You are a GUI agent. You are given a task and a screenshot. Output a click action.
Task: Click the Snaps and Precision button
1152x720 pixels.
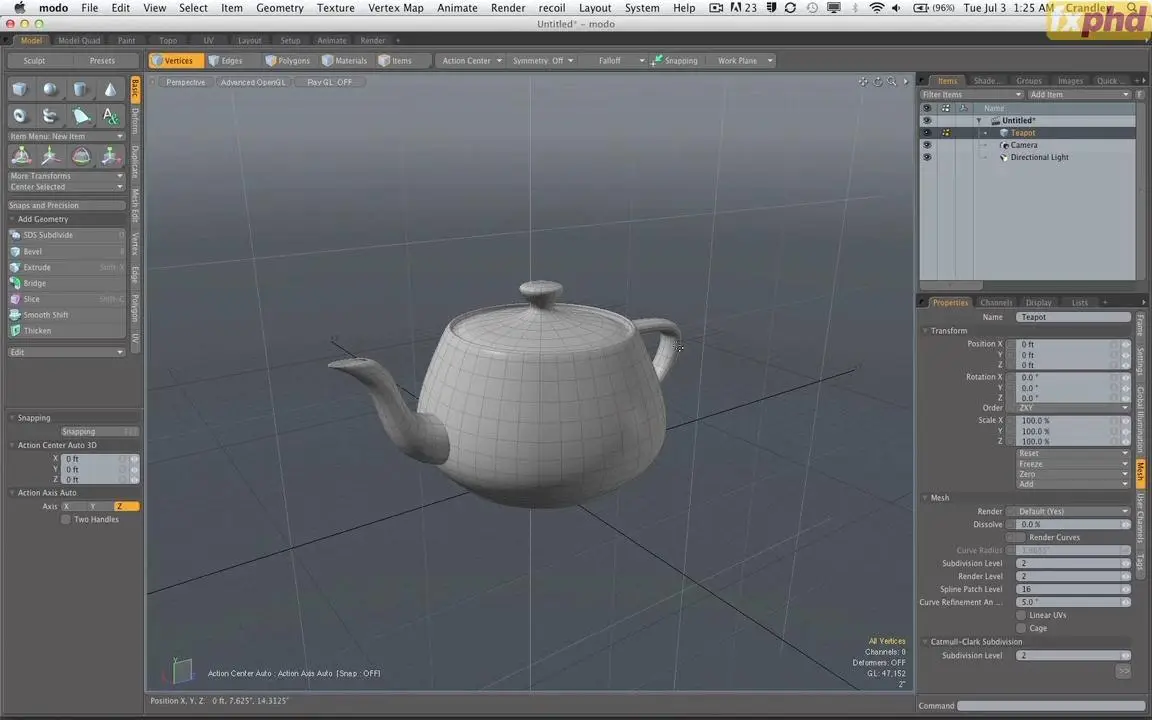tap(67, 206)
